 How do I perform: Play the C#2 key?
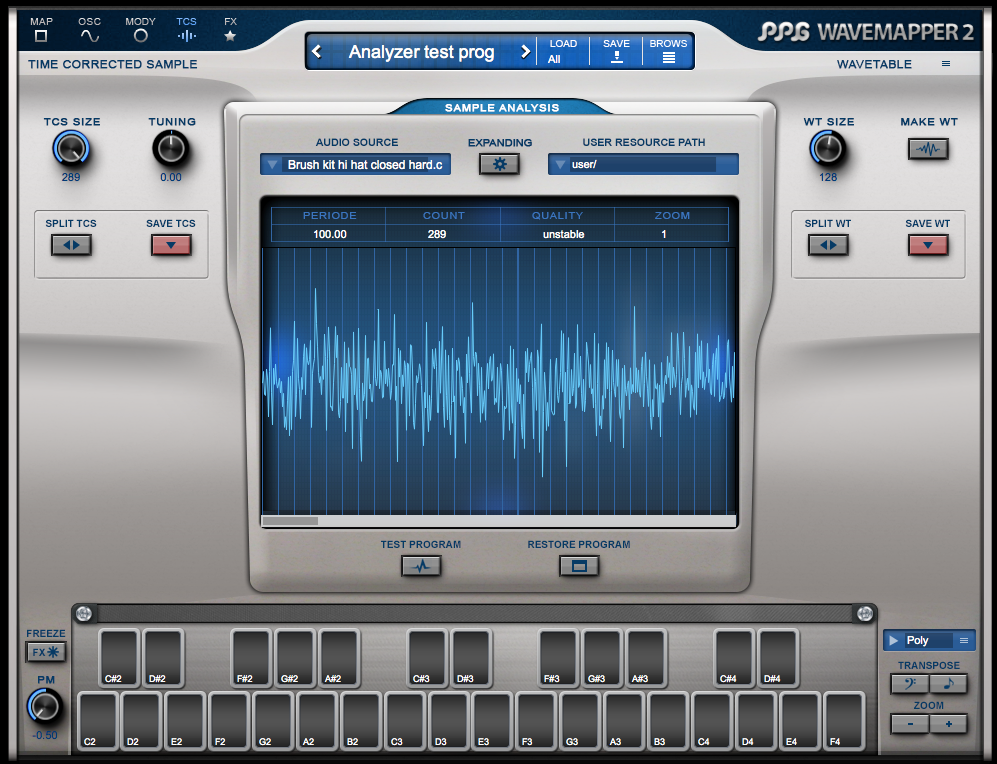(x=119, y=658)
